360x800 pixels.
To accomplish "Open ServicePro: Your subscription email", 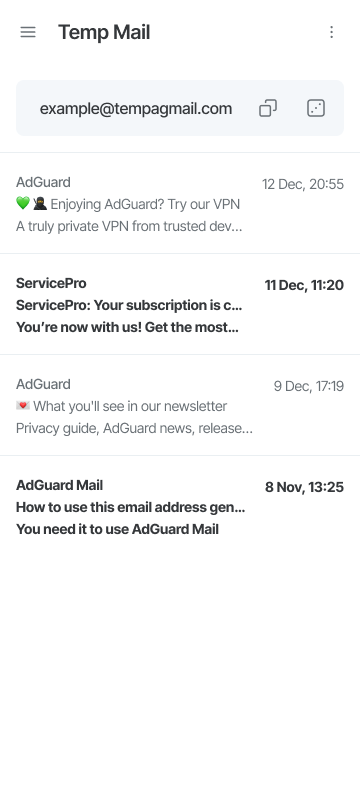I will pos(180,305).
